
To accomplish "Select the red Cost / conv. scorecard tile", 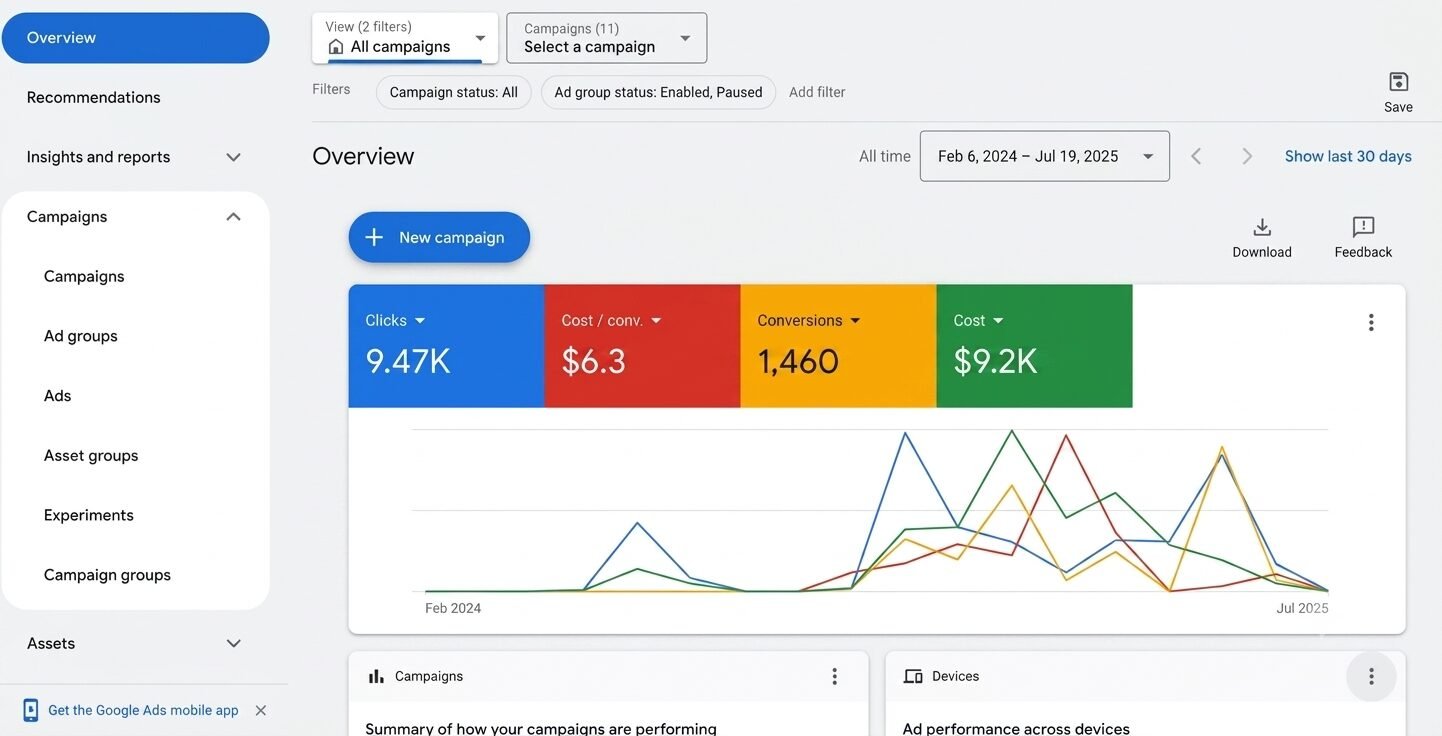I will [642, 346].
